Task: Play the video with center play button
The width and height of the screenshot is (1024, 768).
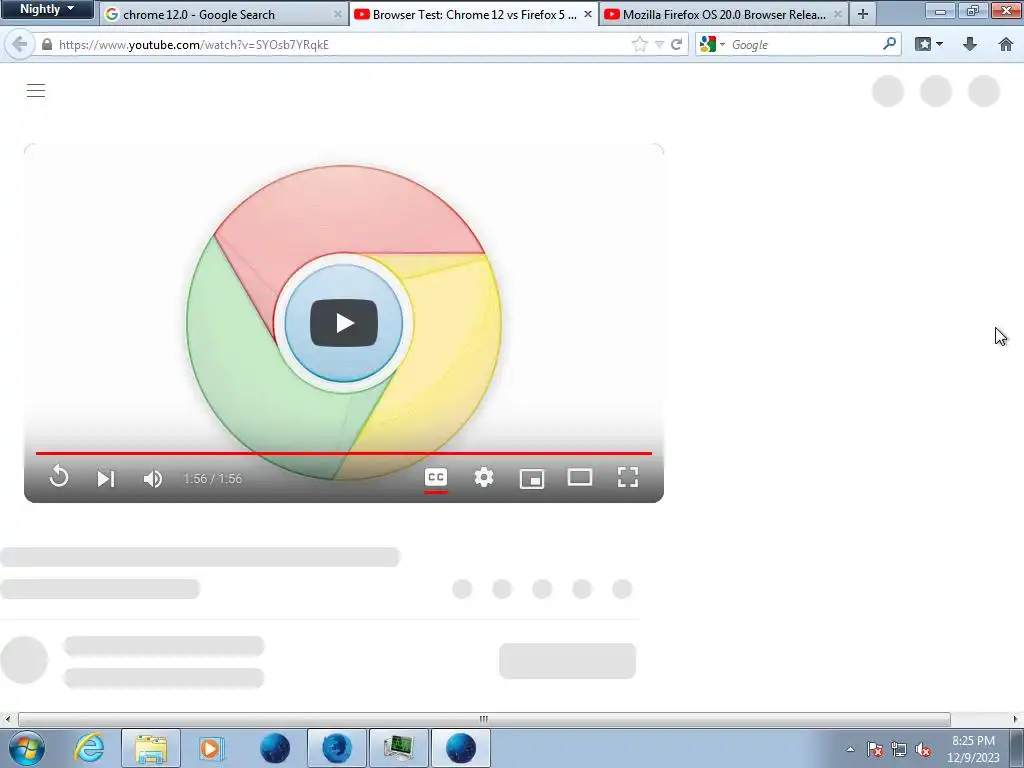Action: 344,323
